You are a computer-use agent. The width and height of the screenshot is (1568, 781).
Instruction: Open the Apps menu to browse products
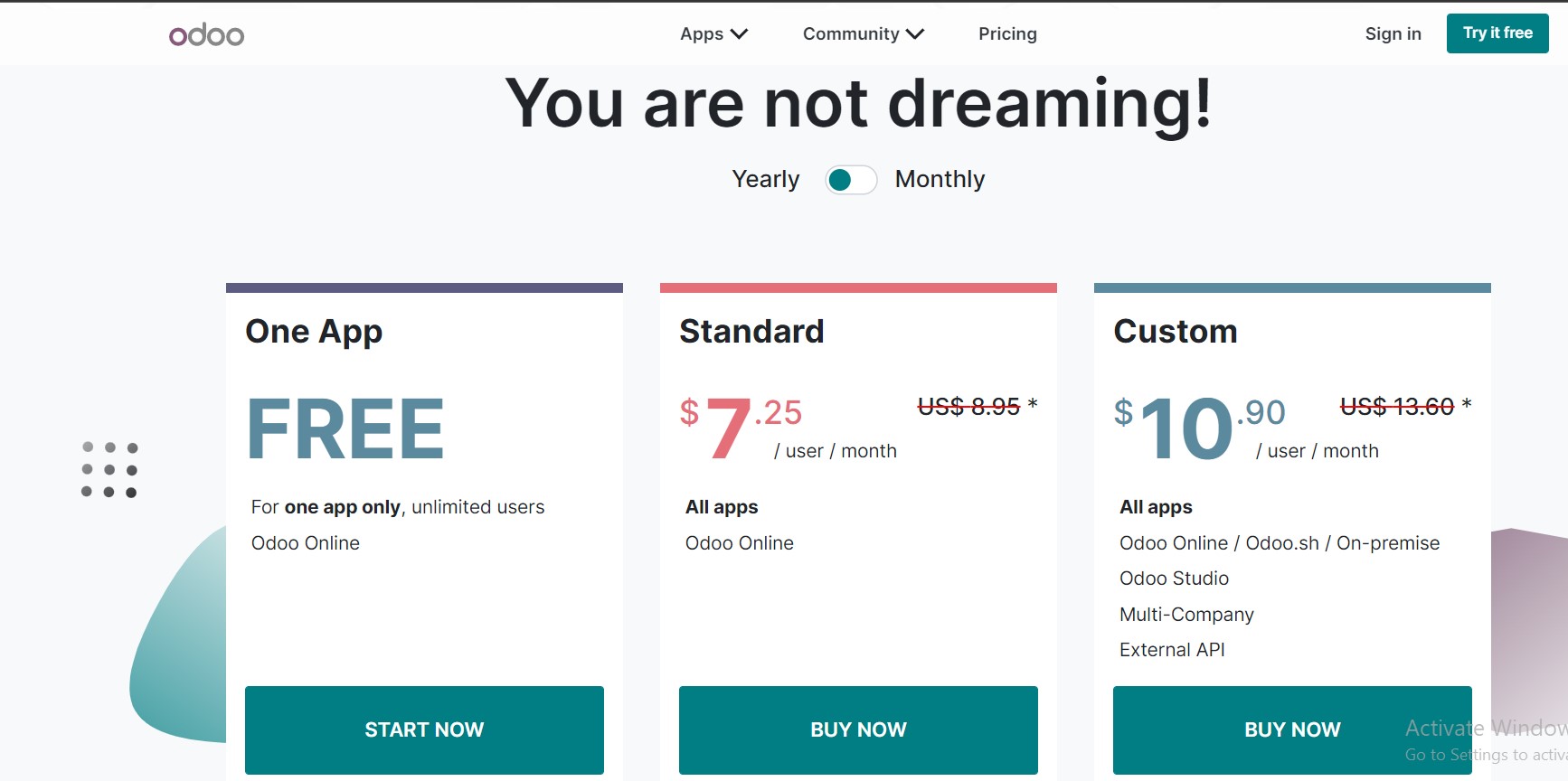point(703,33)
